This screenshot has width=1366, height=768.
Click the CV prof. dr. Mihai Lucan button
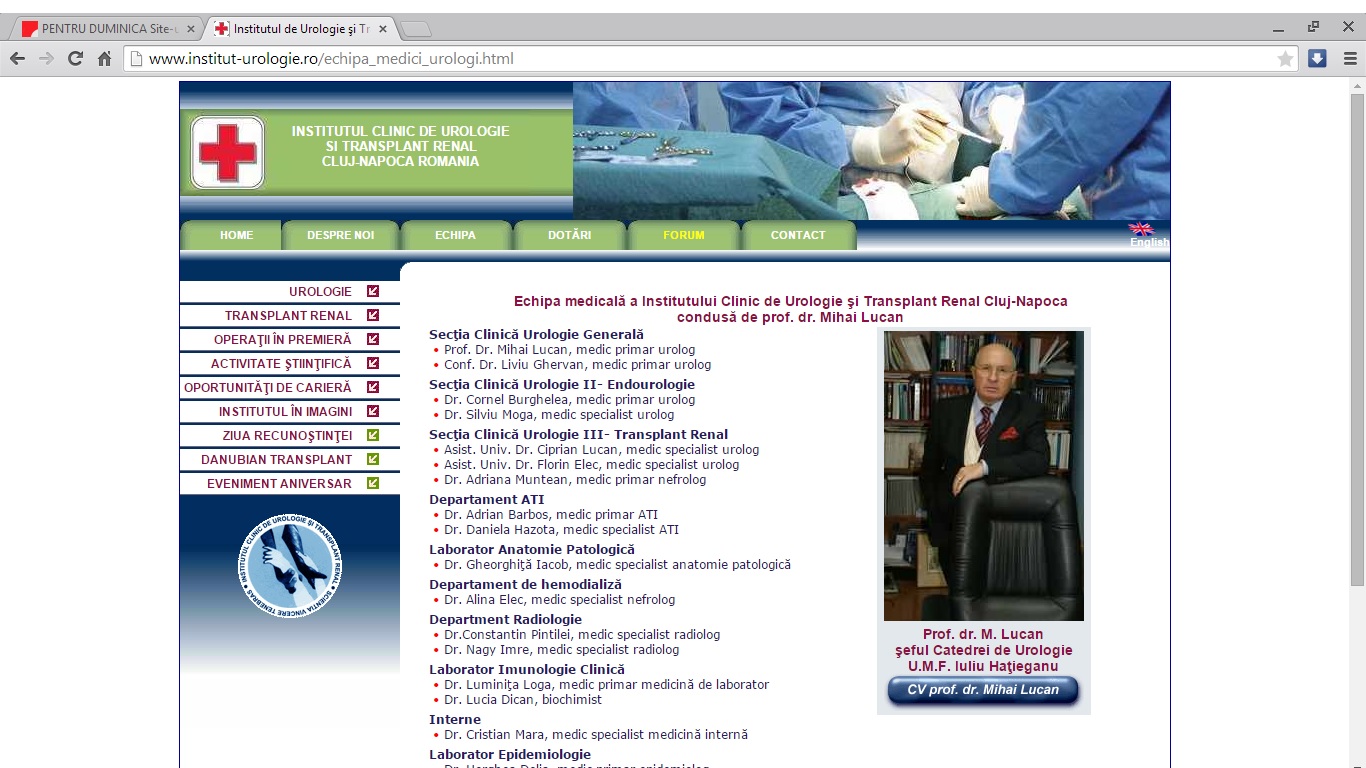tap(983, 690)
